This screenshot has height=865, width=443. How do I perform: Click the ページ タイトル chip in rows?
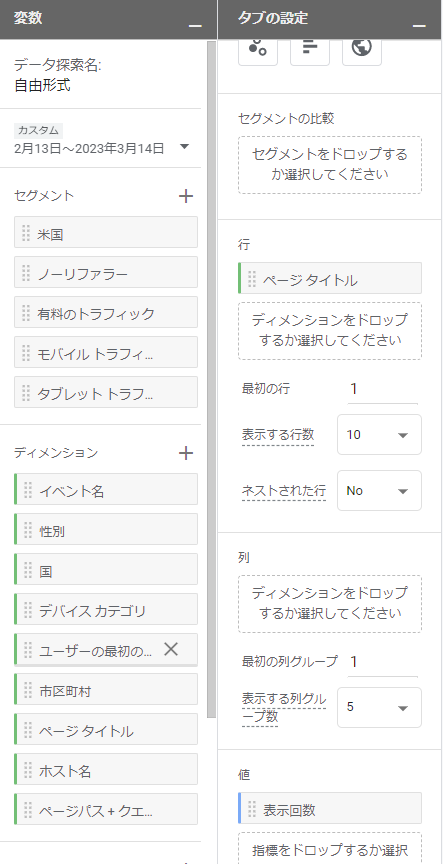click(330, 278)
